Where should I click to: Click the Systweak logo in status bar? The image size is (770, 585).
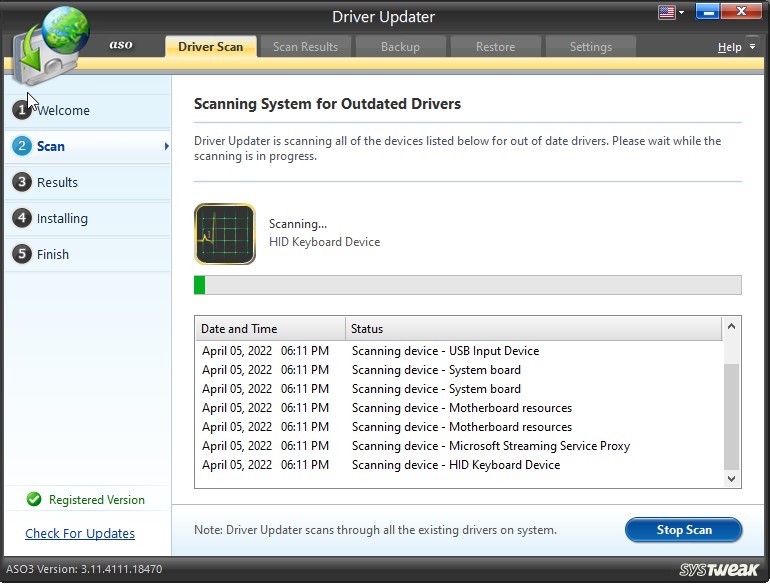click(719, 569)
